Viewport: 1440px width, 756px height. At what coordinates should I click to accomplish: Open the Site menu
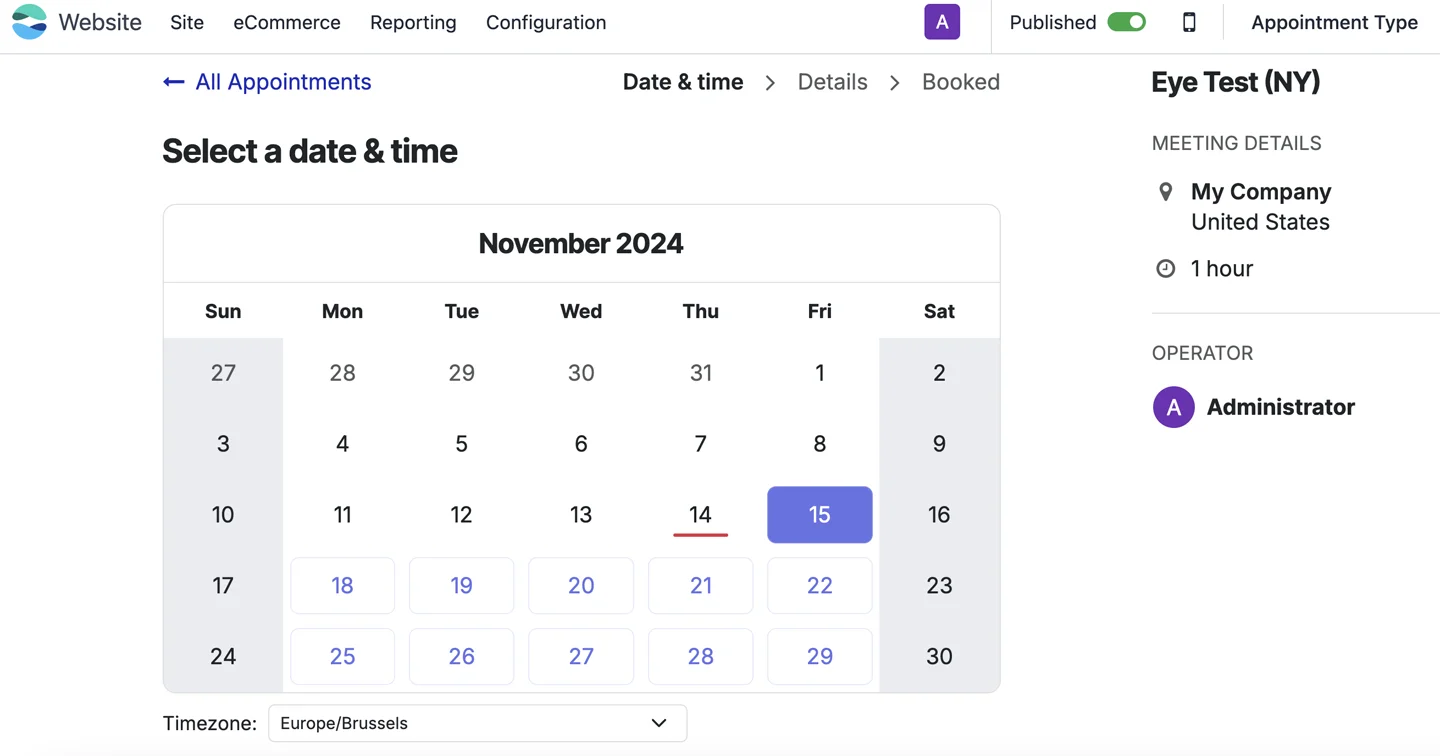pos(187,22)
